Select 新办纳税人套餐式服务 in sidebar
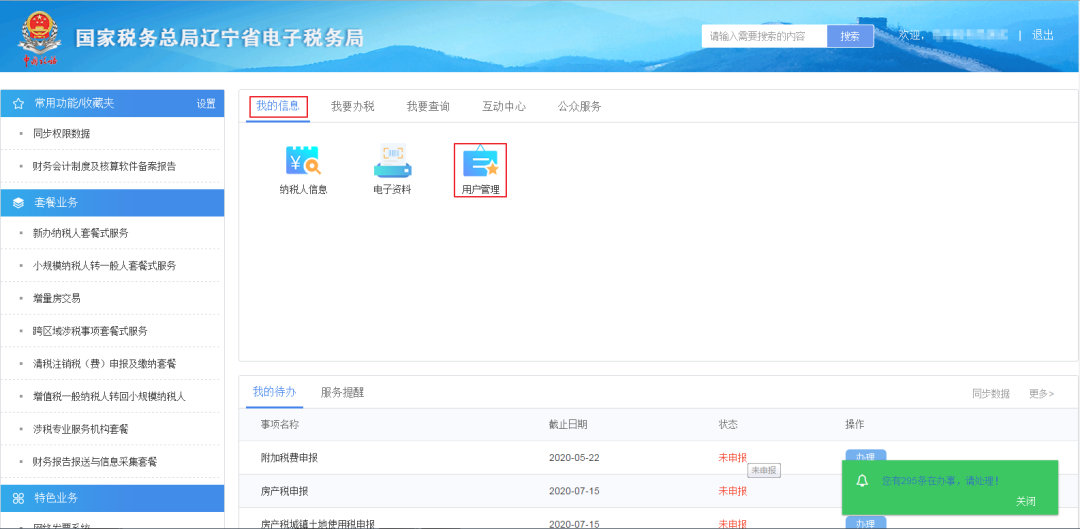Screen dimensions: 1080x529 pyautogui.click(x=81, y=233)
